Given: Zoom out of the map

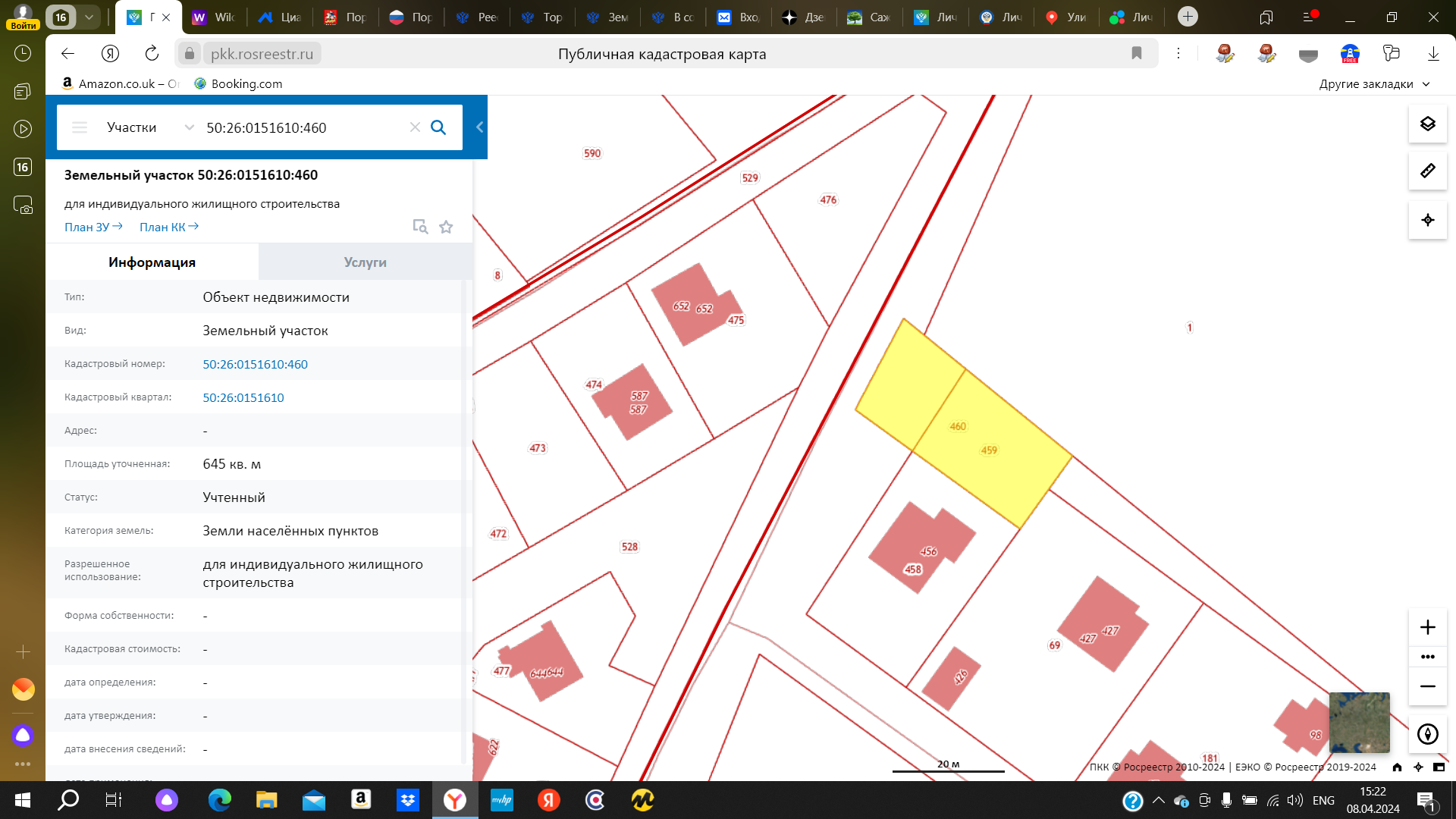Looking at the screenshot, I should [x=1427, y=686].
